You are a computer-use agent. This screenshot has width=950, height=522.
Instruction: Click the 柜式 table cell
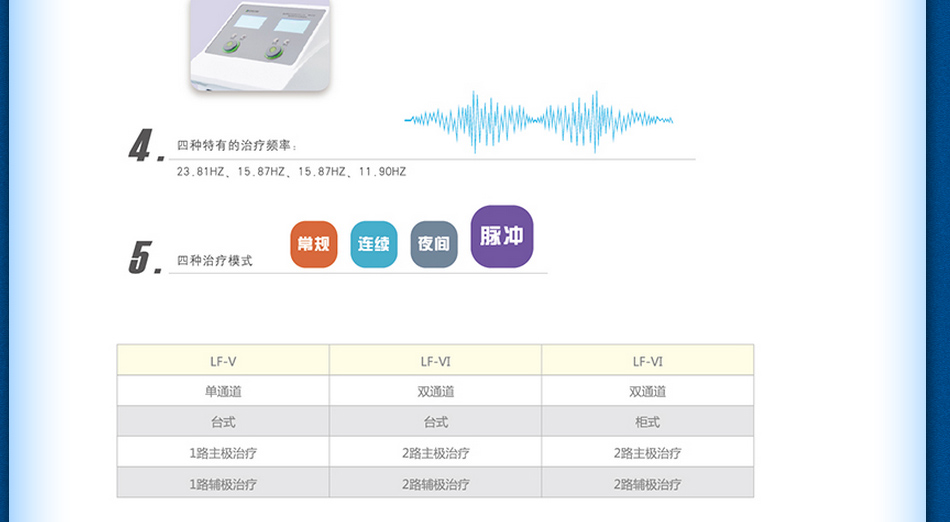click(x=647, y=422)
